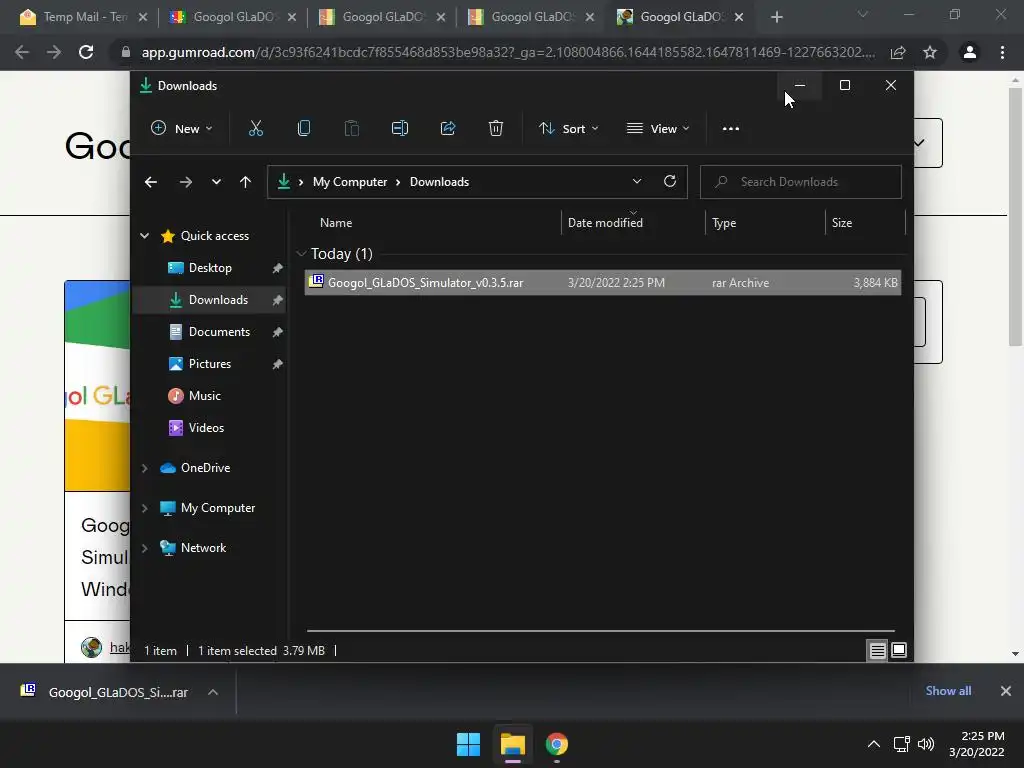1024x768 pixels.
Task: Close the Temp Mail tab
Action: coord(143,17)
